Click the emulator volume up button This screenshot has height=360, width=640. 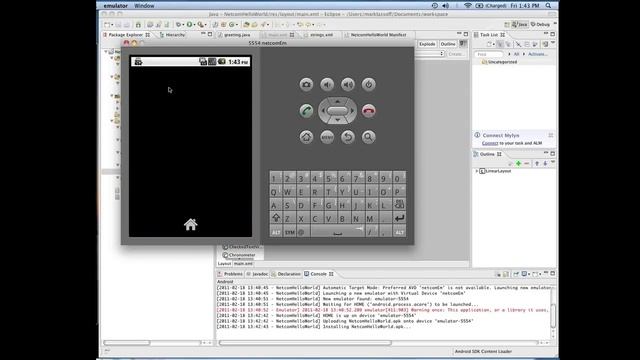(x=348, y=84)
